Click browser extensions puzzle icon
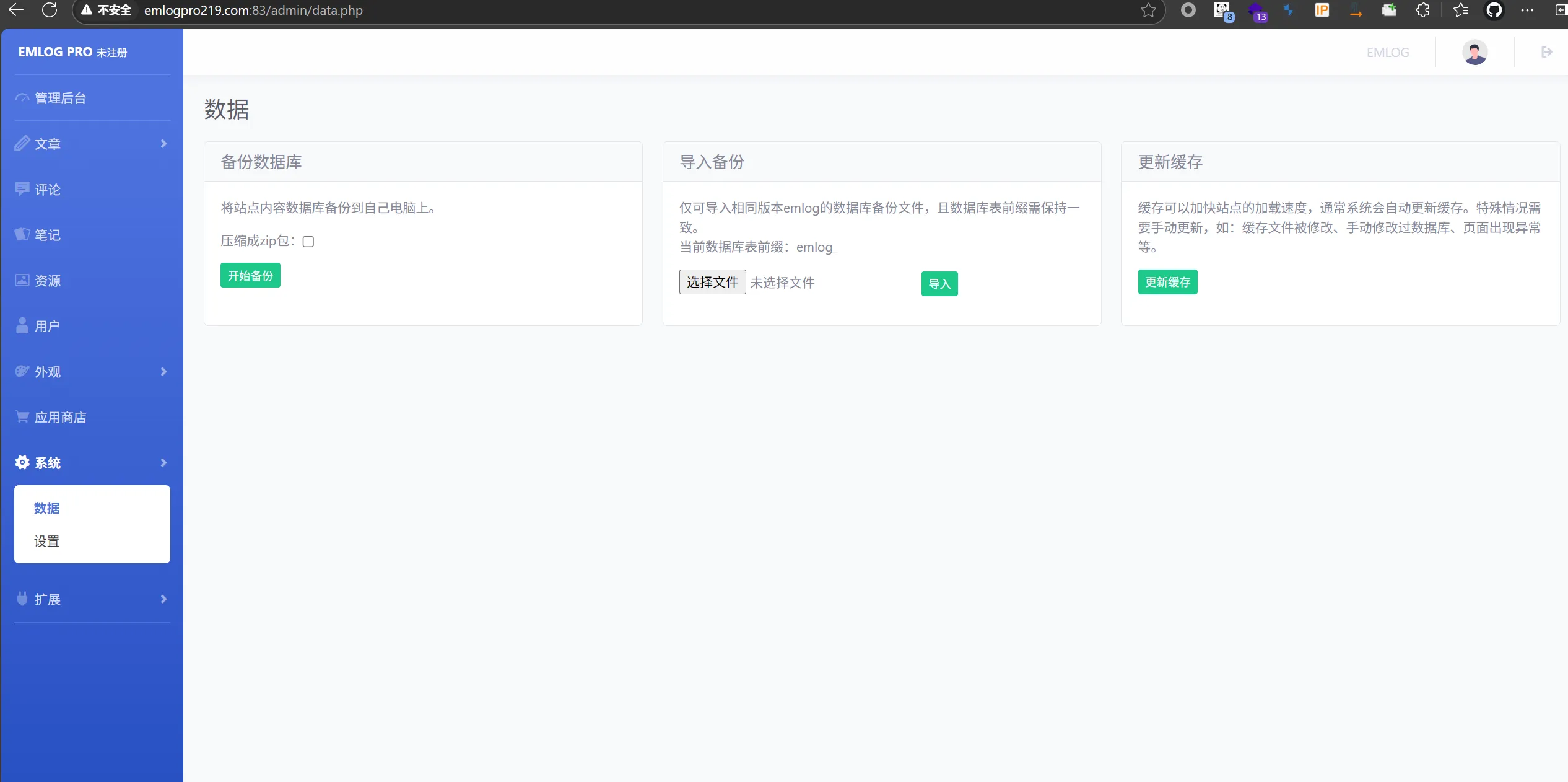Viewport: 1568px width, 782px height. [1423, 11]
